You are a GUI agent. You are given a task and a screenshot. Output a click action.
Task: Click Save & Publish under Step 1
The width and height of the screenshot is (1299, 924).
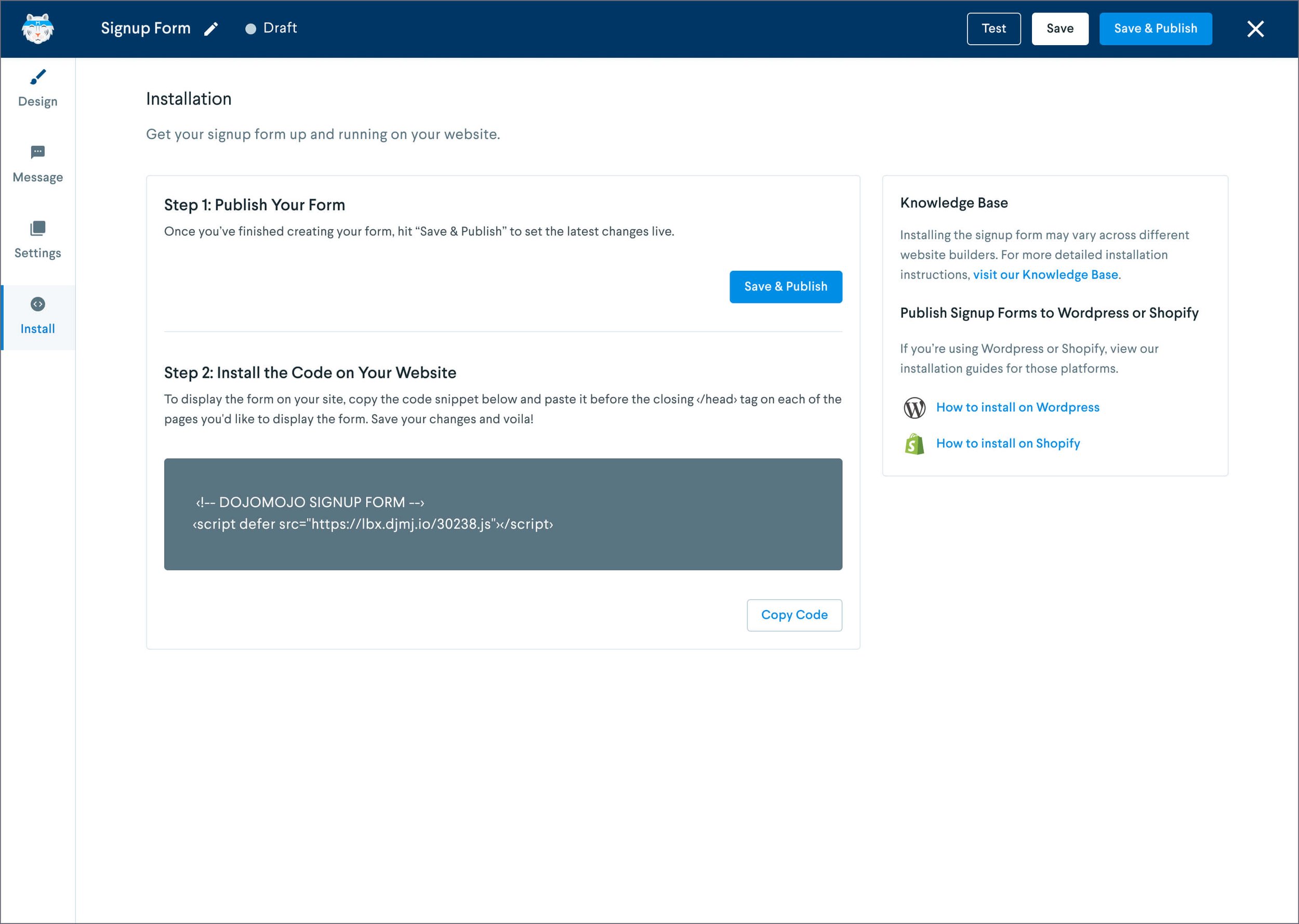pyautogui.click(x=786, y=287)
